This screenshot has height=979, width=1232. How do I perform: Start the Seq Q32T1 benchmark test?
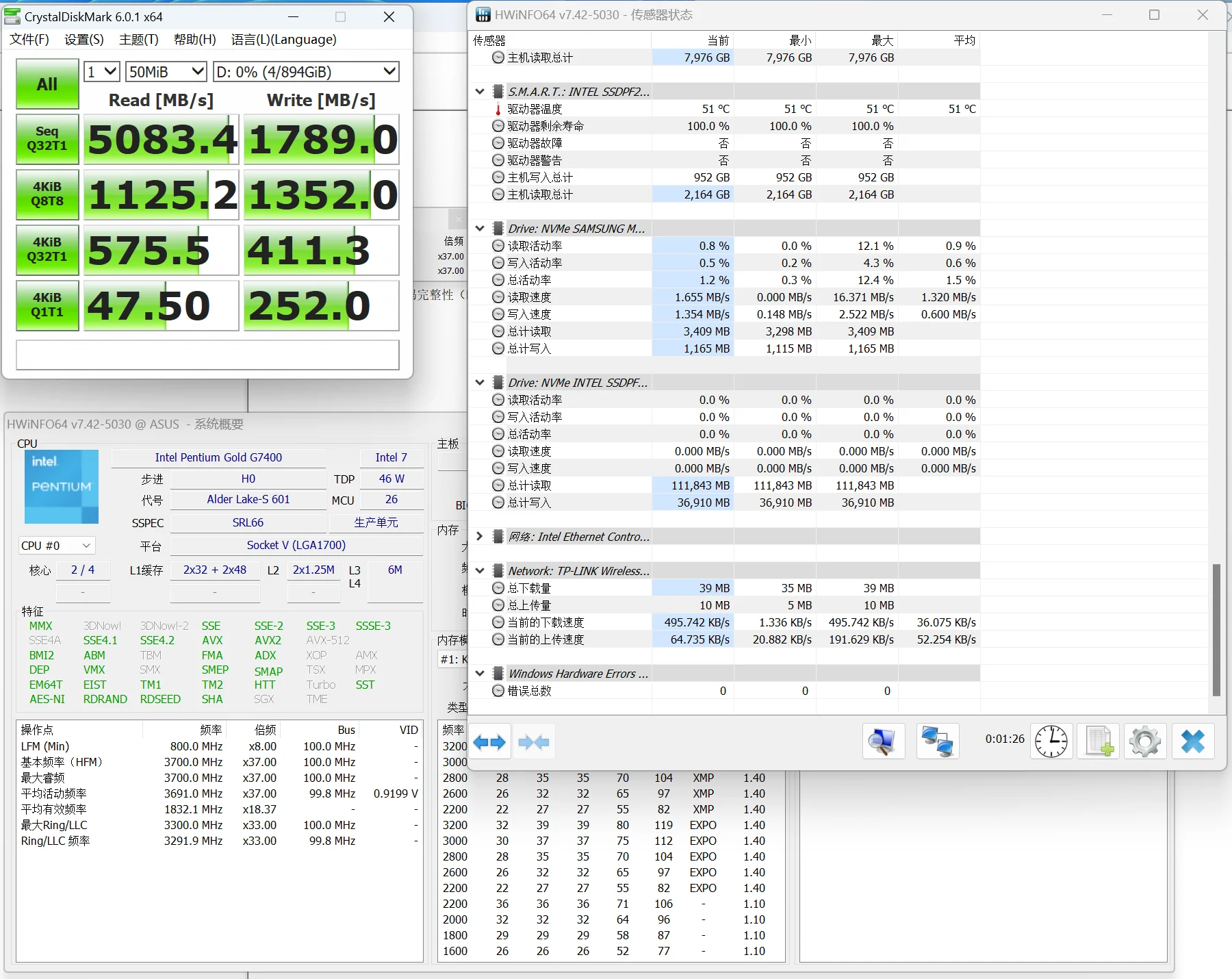coord(47,139)
